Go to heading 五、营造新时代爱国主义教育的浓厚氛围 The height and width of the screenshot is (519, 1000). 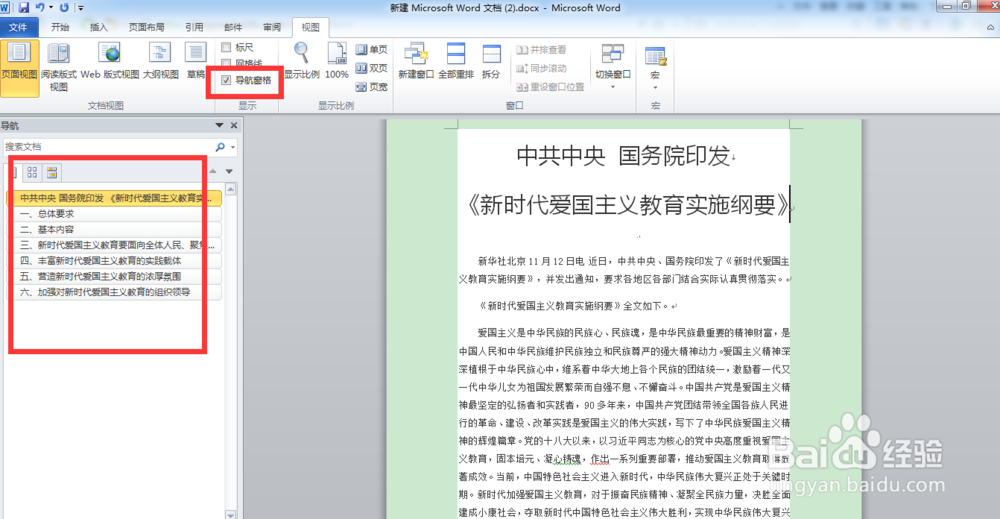coord(115,276)
